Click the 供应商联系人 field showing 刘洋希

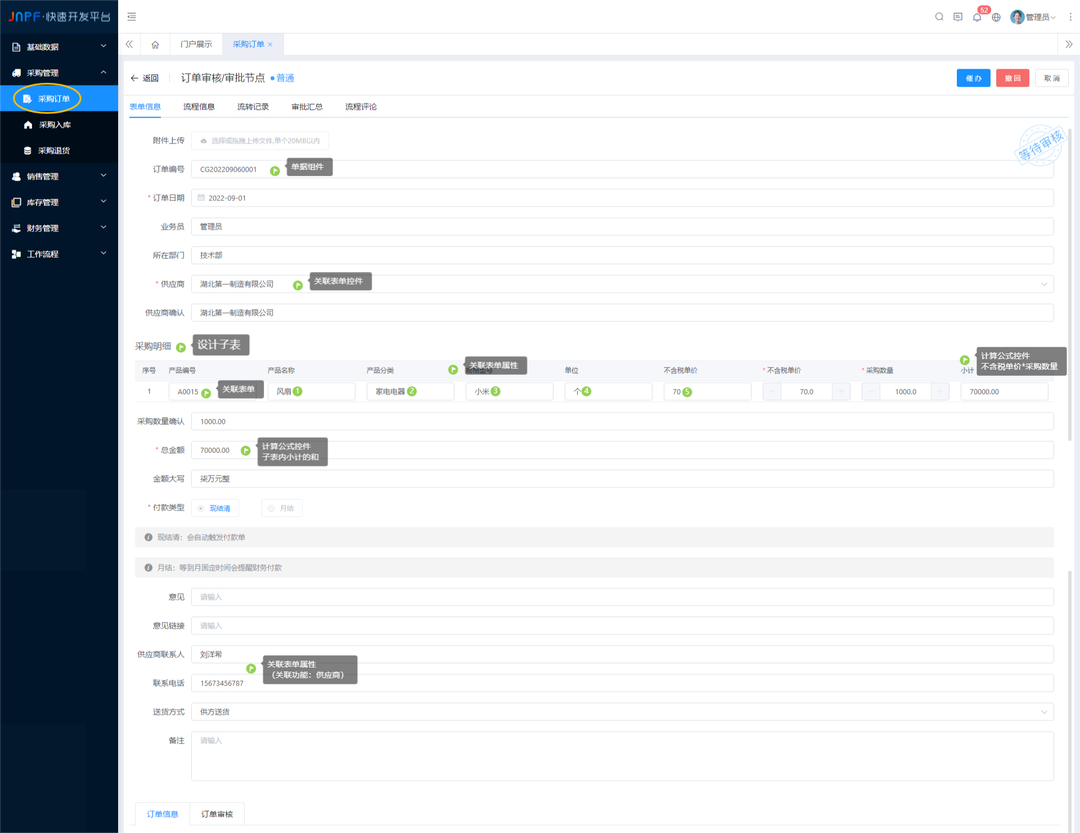click(x=622, y=655)
